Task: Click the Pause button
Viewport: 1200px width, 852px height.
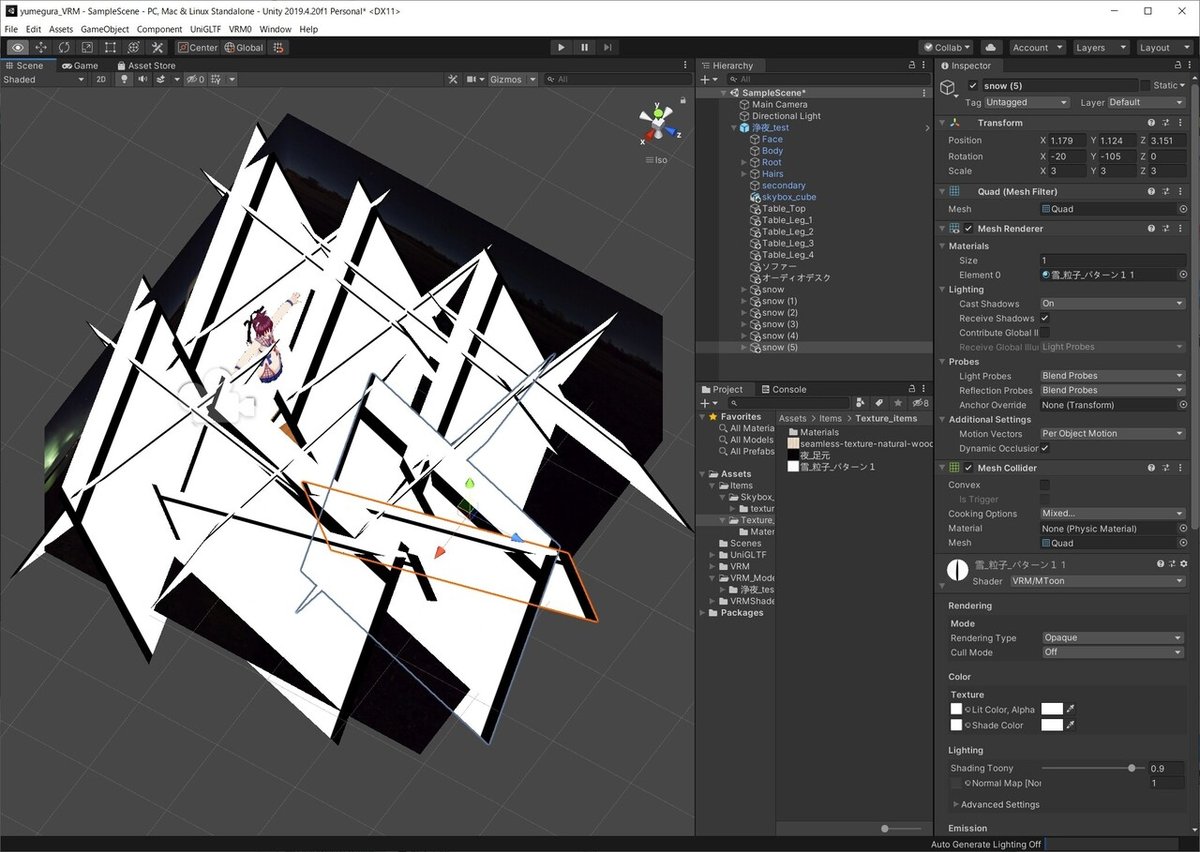Action: [x=584, y=47]
